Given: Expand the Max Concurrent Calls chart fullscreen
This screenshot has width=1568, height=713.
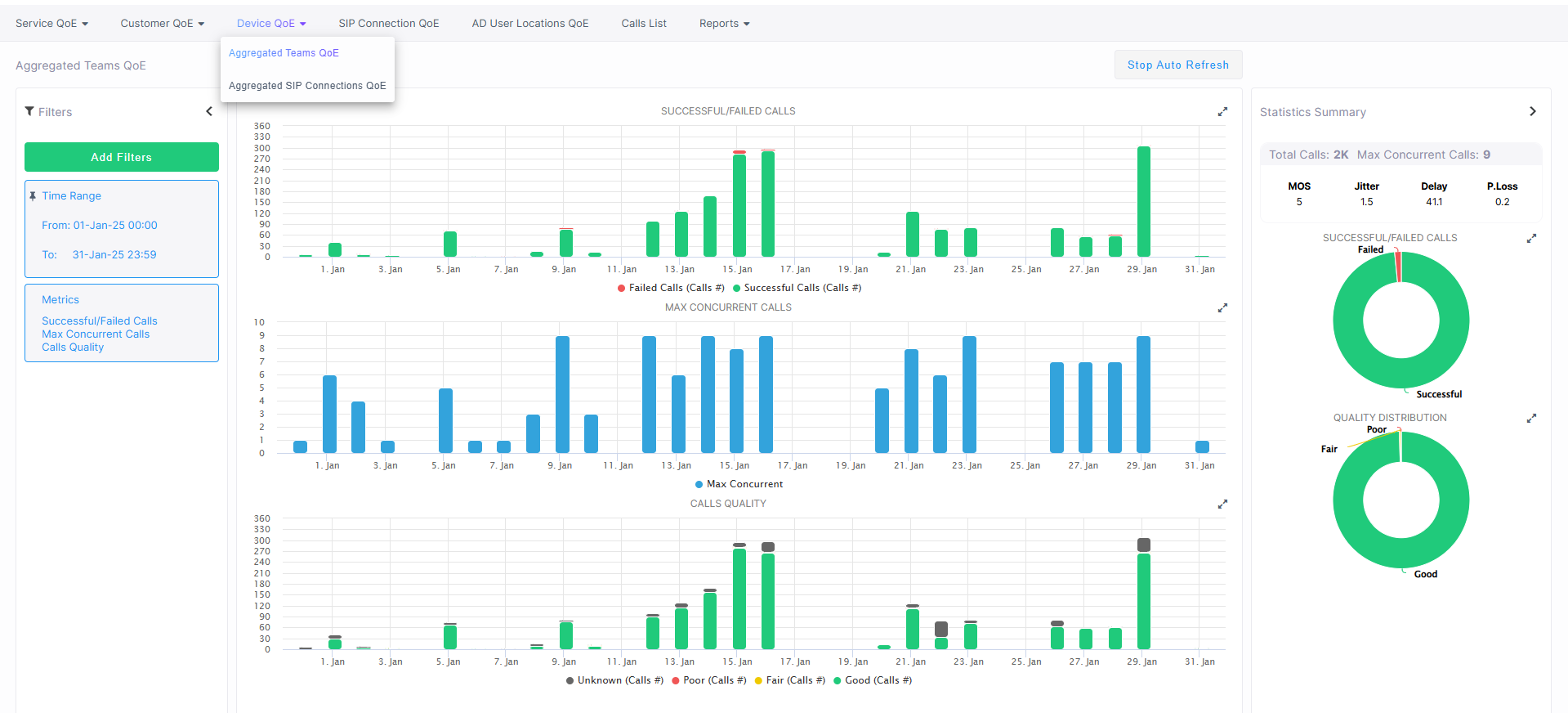Looking at the screenshot, I should click(1222, 308).
